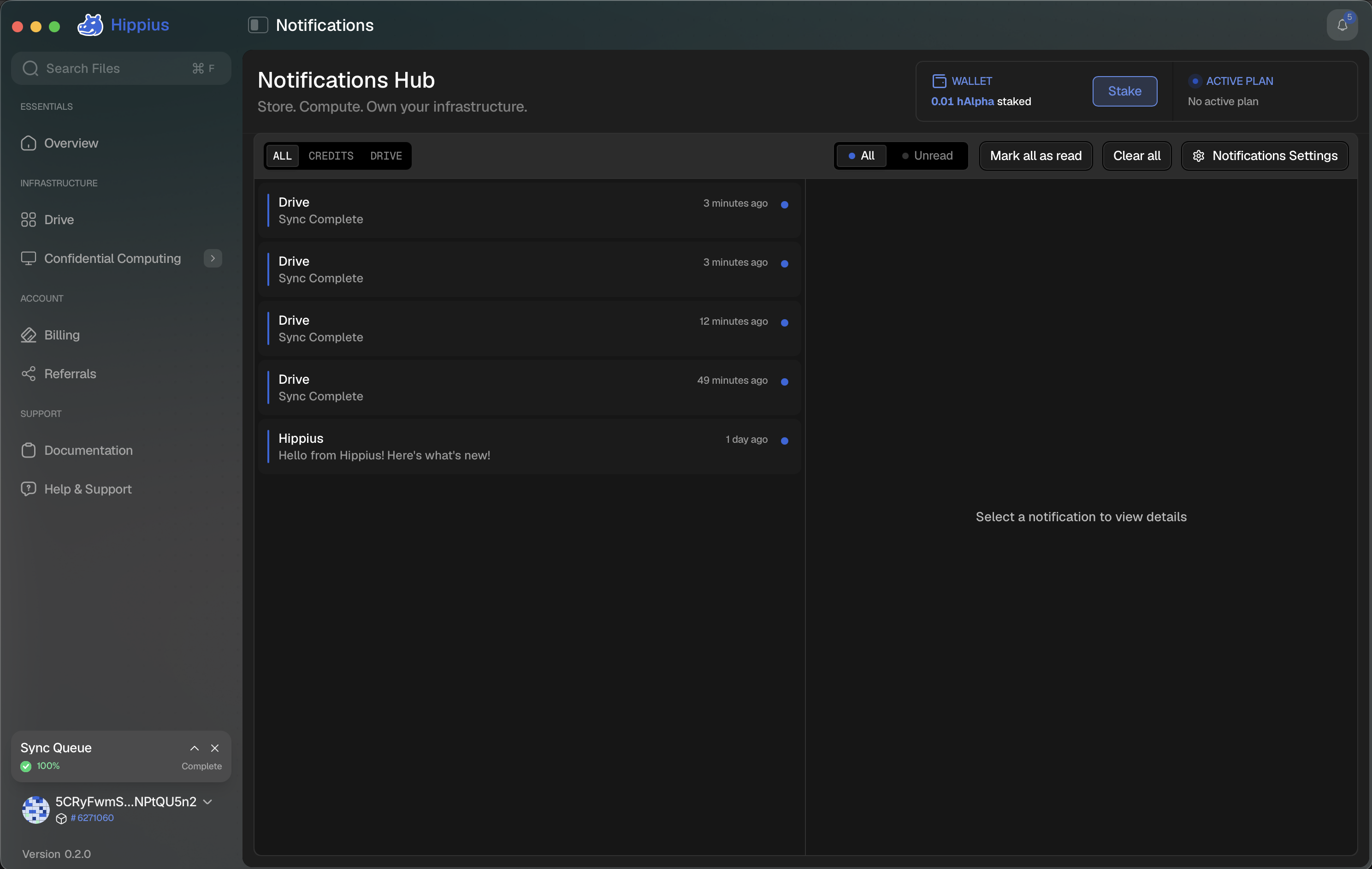Screen dimensions: 1372x869
Task: Click the Referrals share icon
Action: [x=29, y=374]
